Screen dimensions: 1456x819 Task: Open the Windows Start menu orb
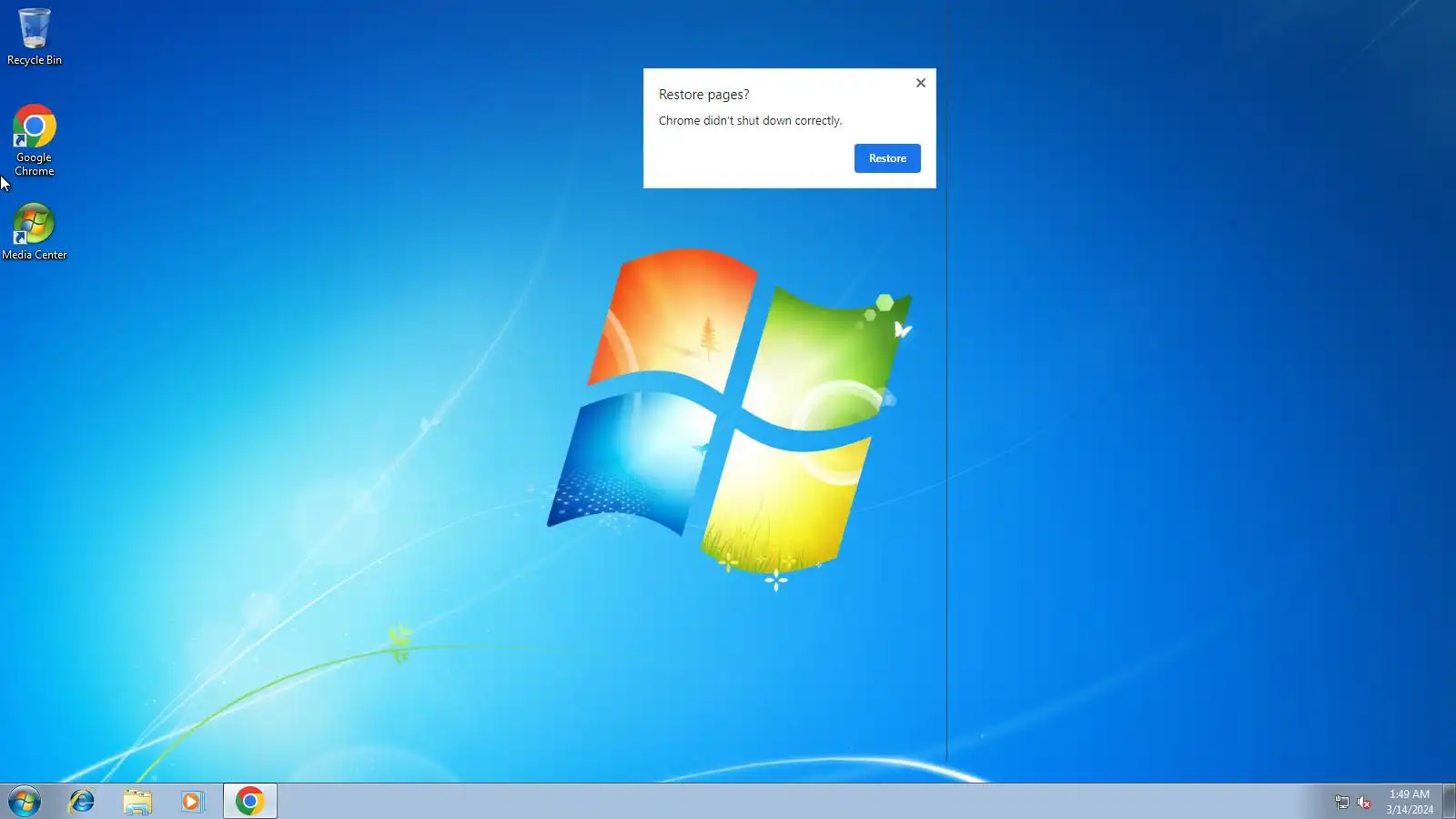[x=25, y=802]
